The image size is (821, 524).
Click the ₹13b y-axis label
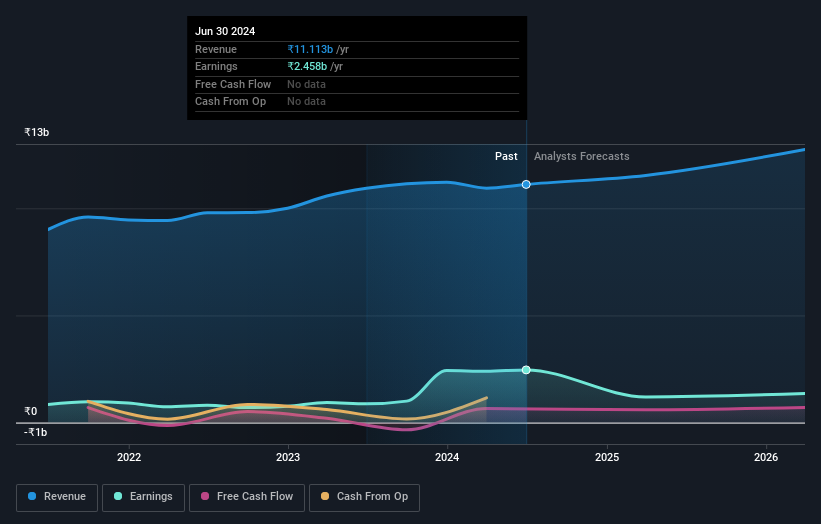37,132
